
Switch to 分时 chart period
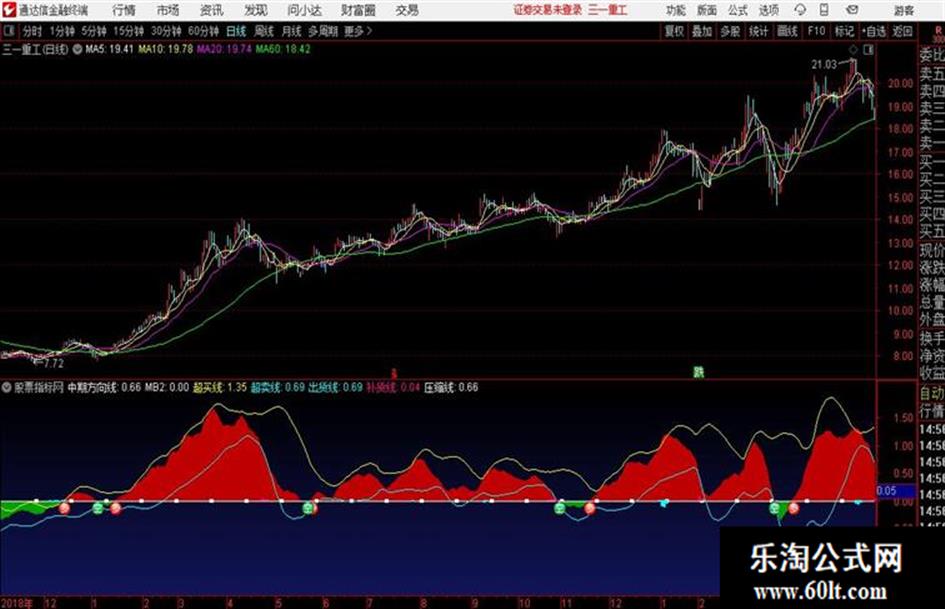[x=32, y=31]
